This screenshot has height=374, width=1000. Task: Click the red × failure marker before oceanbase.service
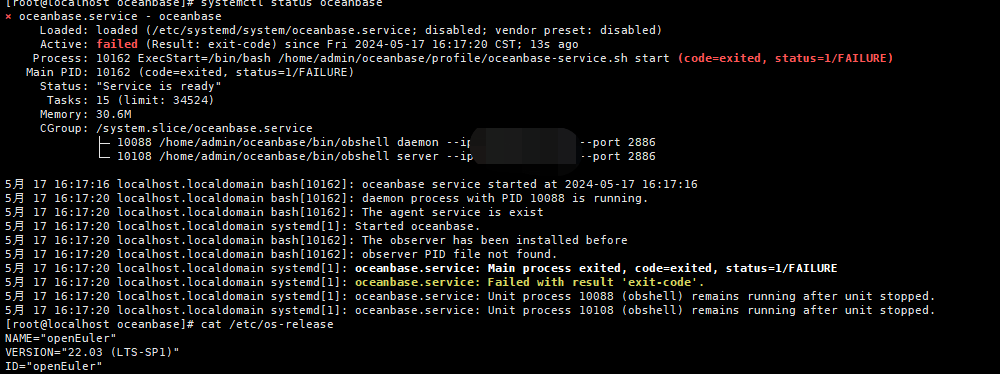click(x=8, y=17)
